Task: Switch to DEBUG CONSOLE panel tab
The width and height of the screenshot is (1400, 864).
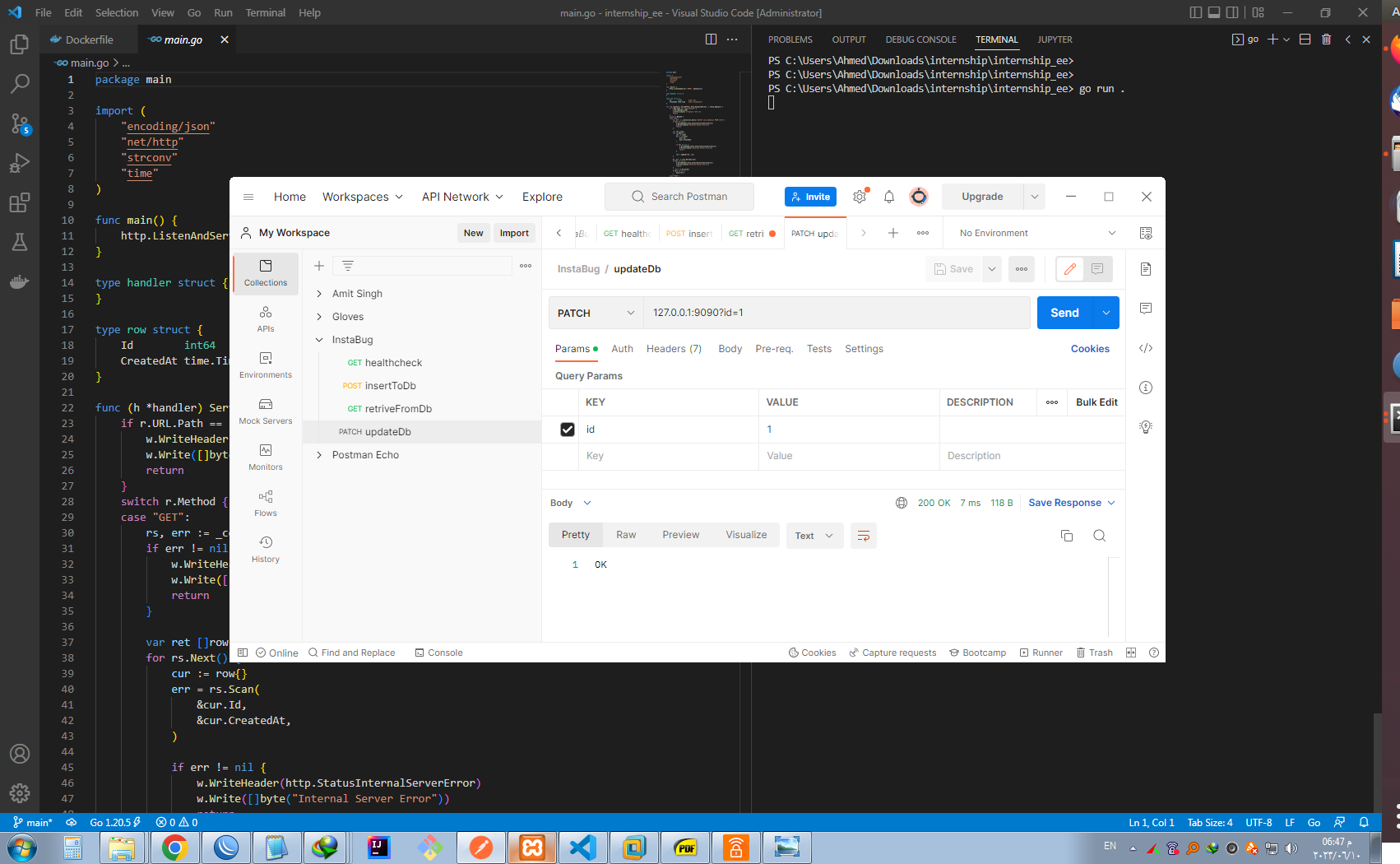Action: click(x=920, y=39)
